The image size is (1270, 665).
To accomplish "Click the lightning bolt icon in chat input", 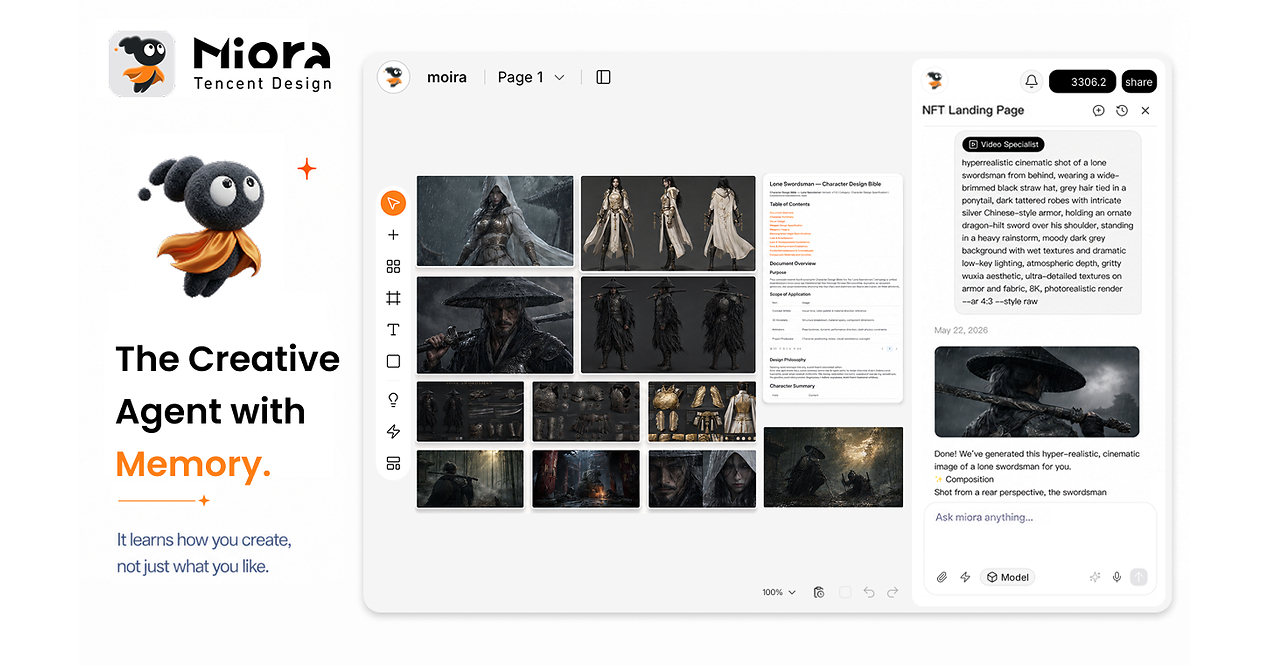I will point(965,577).
